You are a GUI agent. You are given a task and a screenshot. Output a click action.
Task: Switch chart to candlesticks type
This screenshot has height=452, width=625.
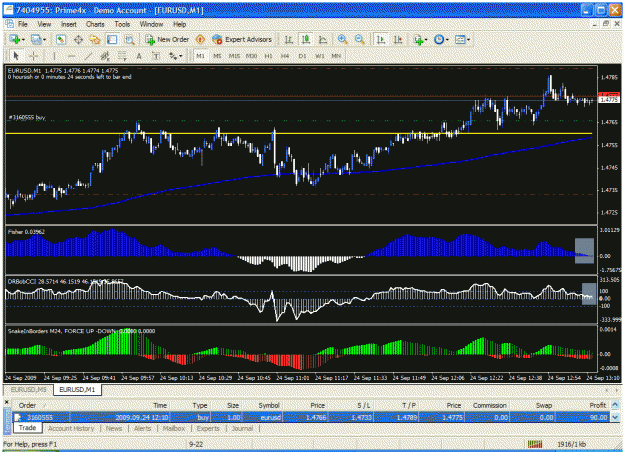306,39
